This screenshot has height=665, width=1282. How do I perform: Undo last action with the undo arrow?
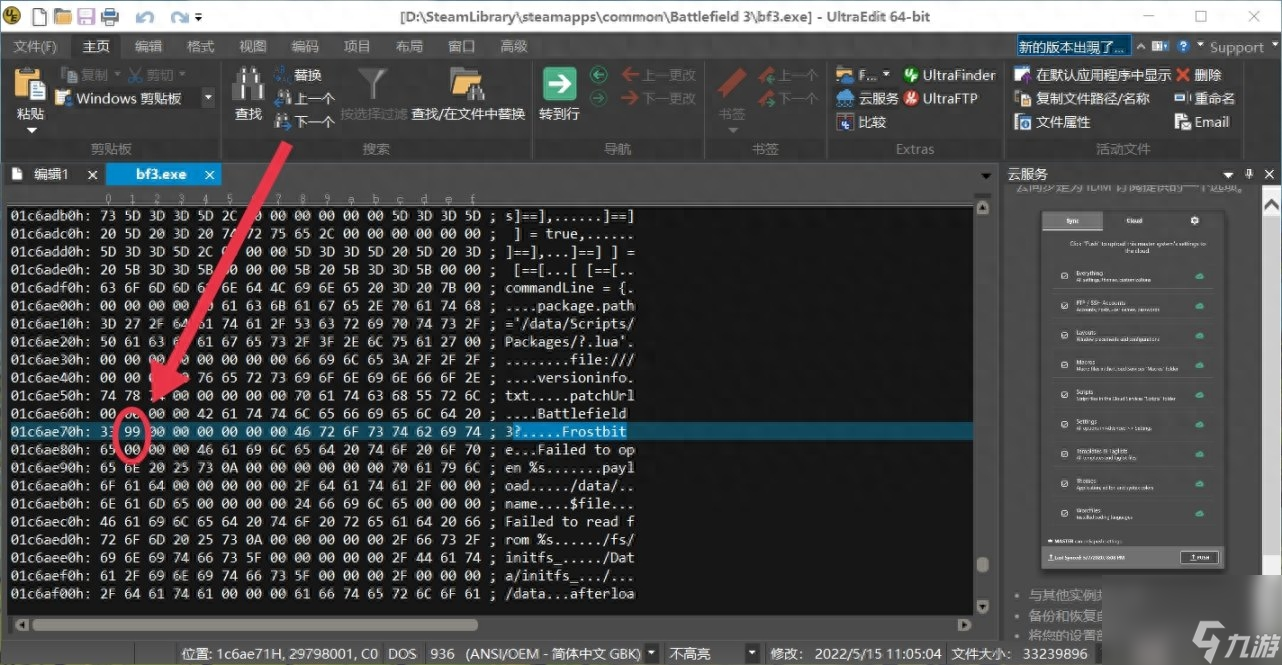[x=145, y=17]
